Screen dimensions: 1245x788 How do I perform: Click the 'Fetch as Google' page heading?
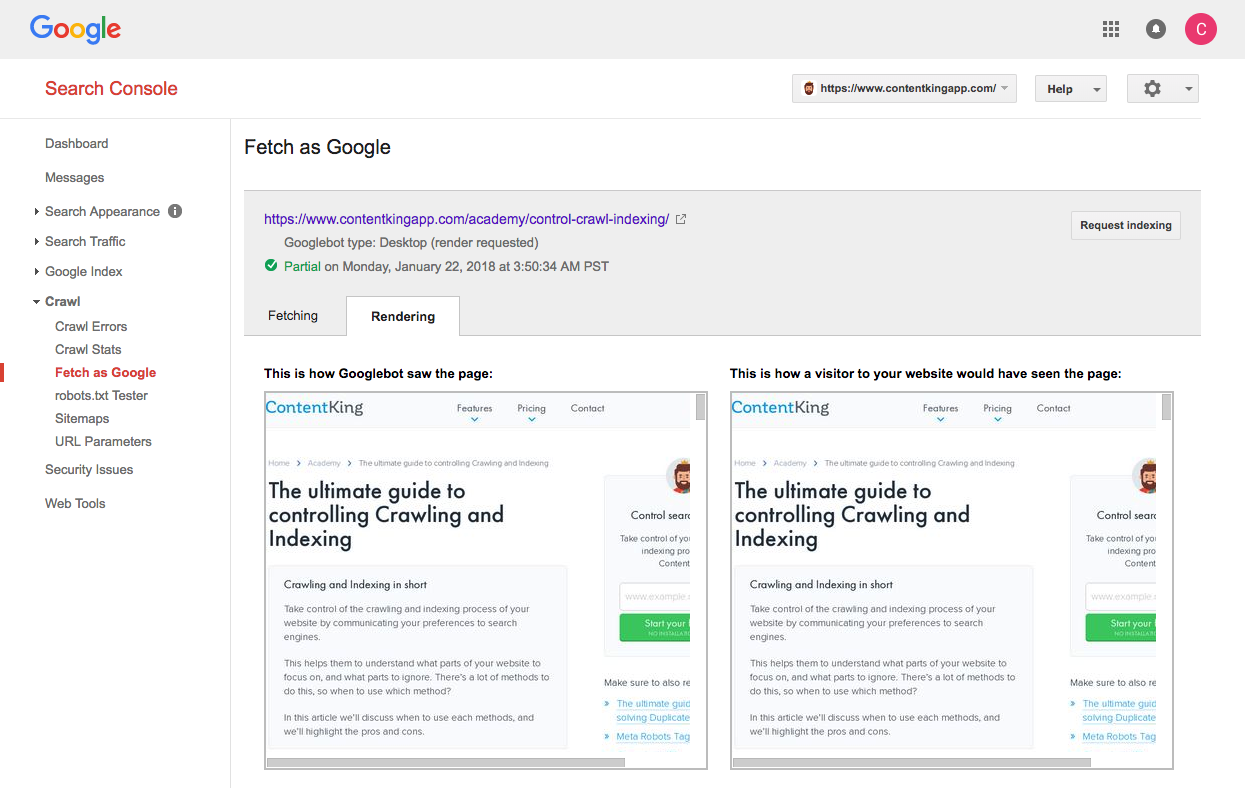coord(317,147)
